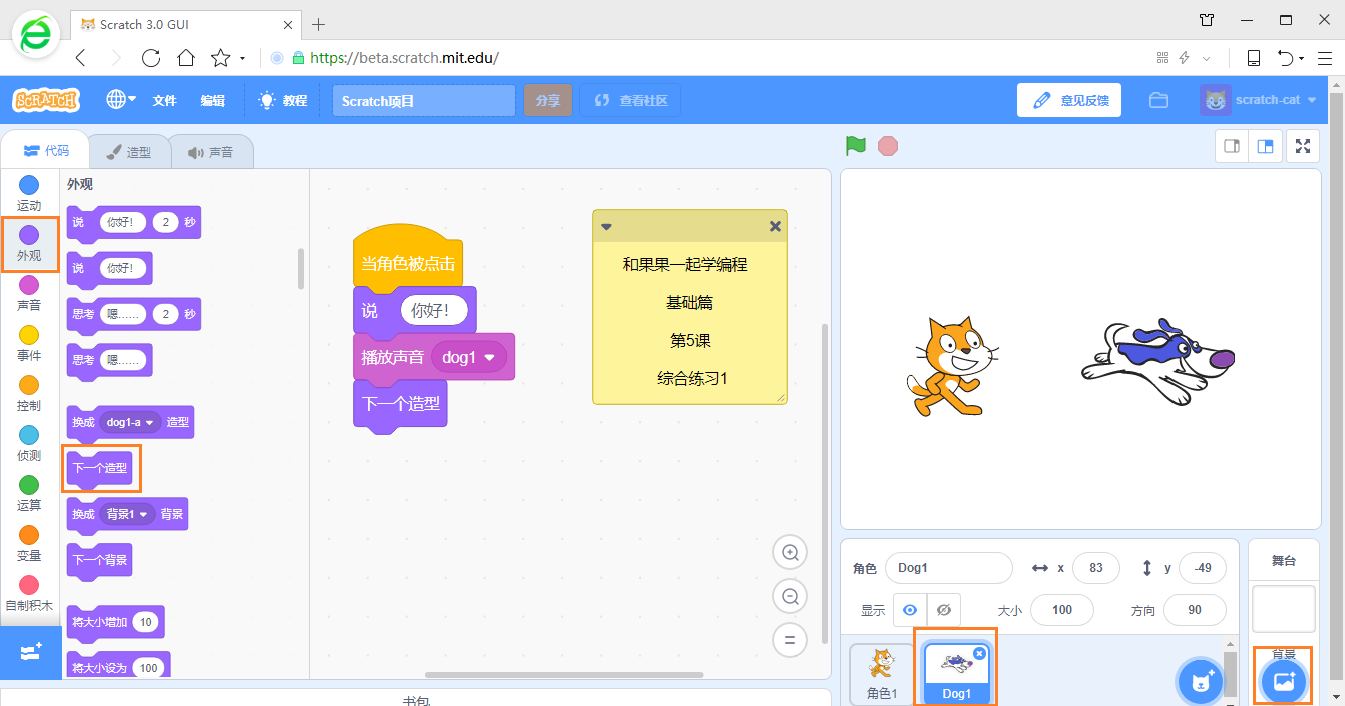Switch to large stage layout
1345x706 pixels.
pos(1265,146)
